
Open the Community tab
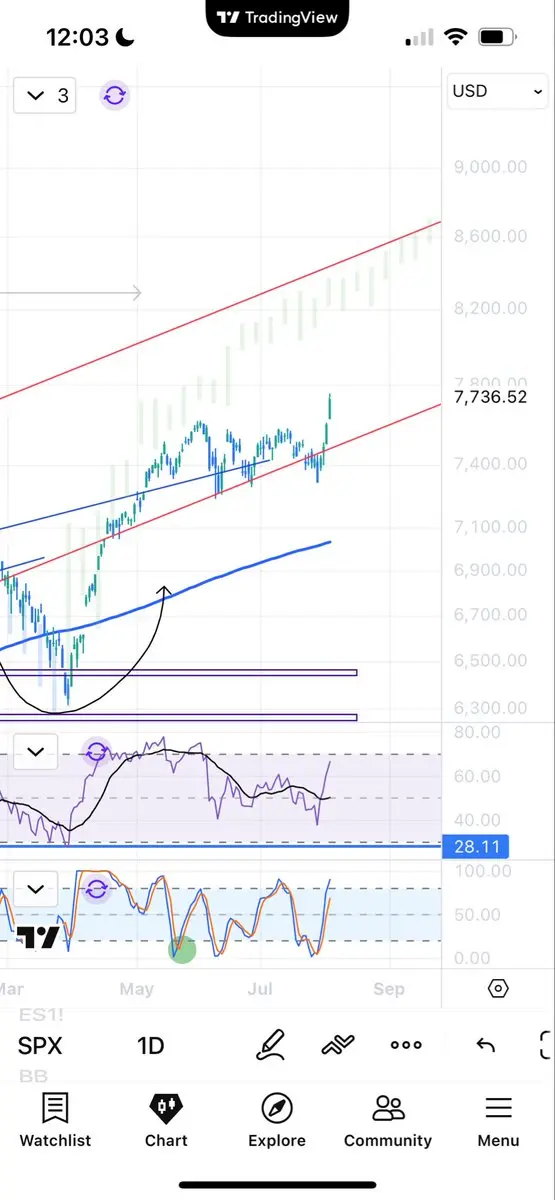[x=388, y=1120]
